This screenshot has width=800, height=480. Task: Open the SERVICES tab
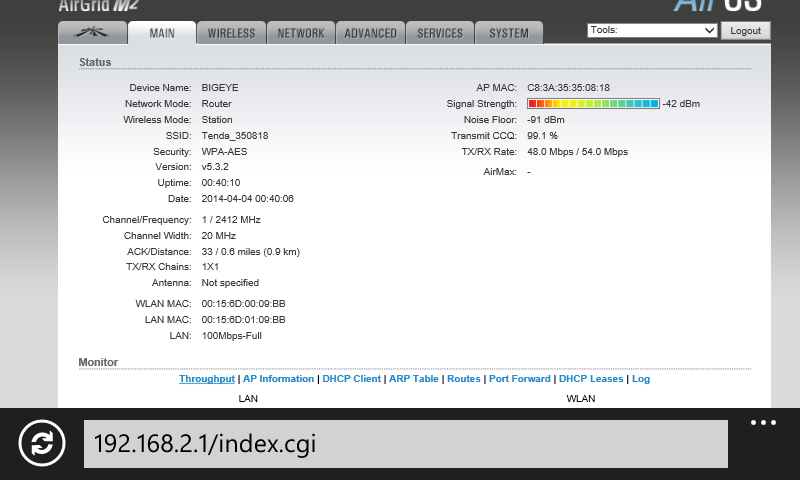coord(440,33)
